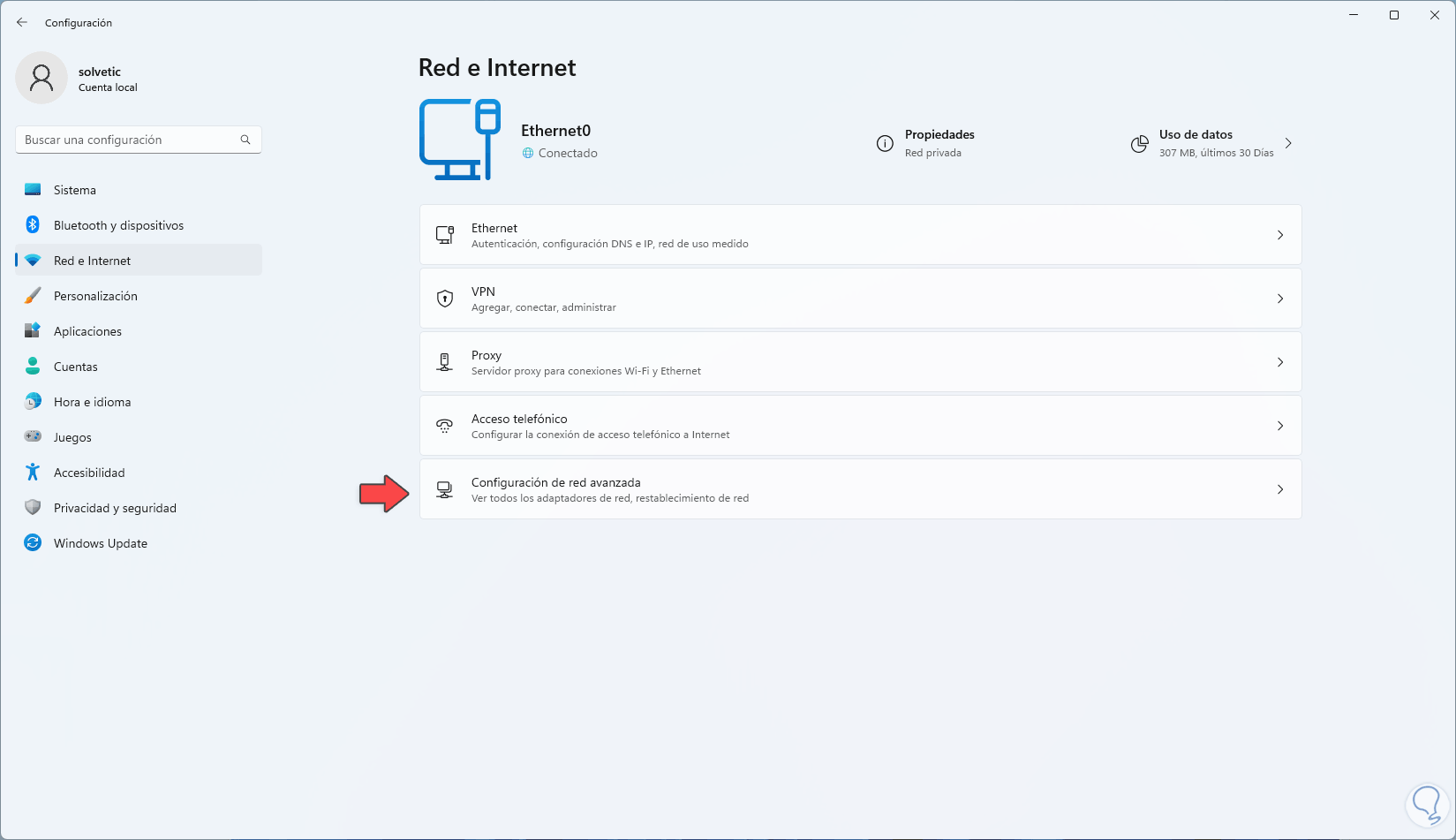1456x840 pixels.
Task: Click the Red e Internet page heading
Action: (497, 68)
